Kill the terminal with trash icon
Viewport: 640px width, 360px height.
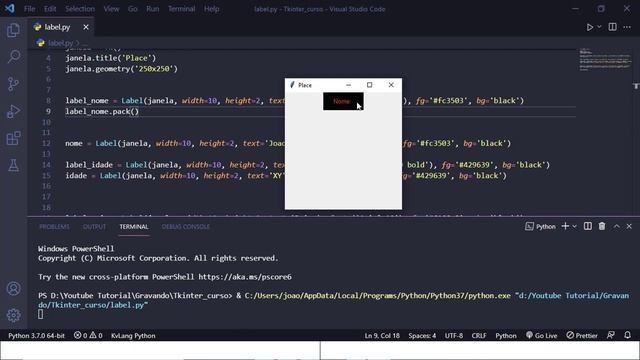[x=602, y=226]
